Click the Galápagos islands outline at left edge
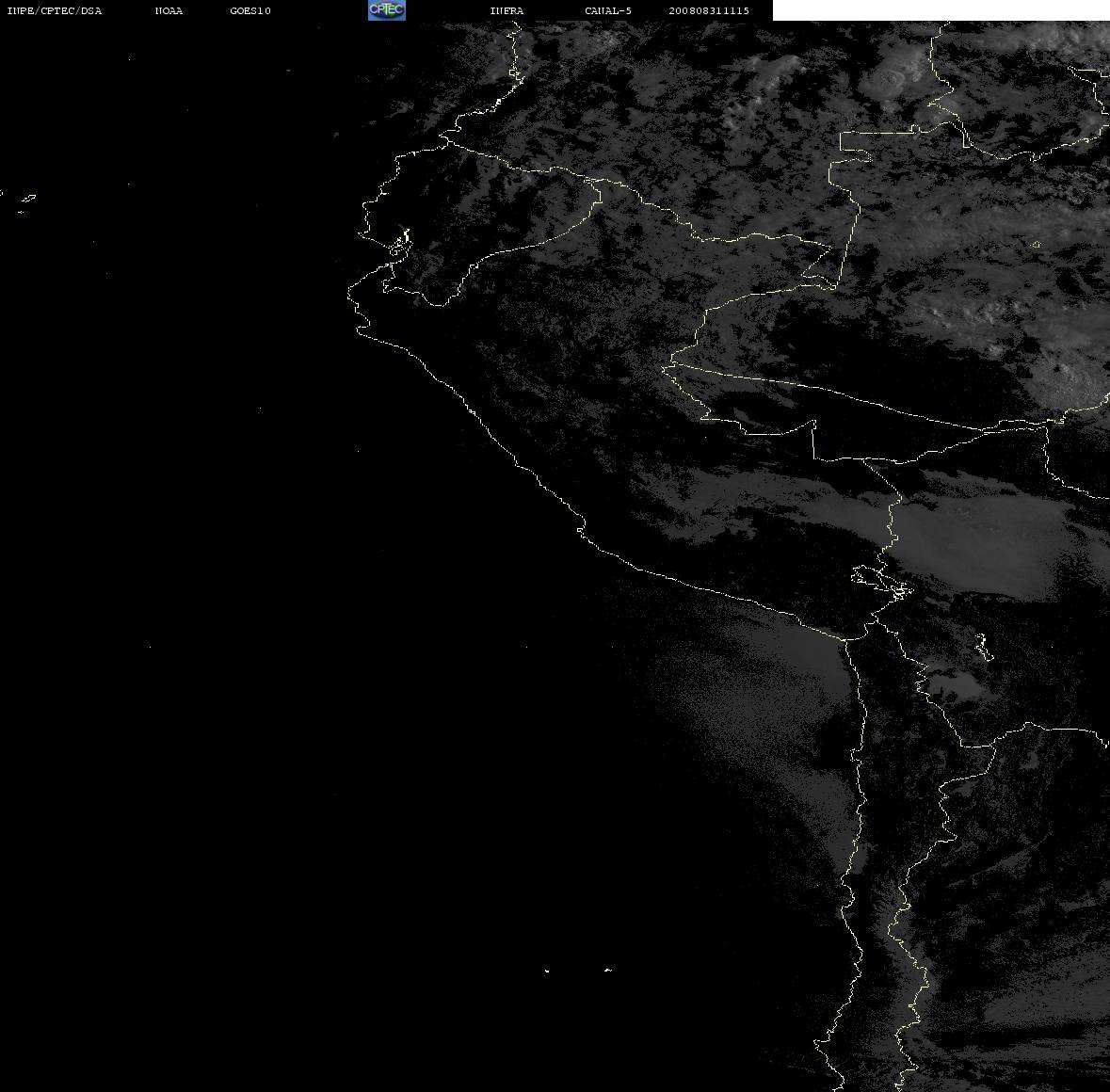This screenshot has height=1092, width=1110. pyautogui.click(x=25, y=201)
